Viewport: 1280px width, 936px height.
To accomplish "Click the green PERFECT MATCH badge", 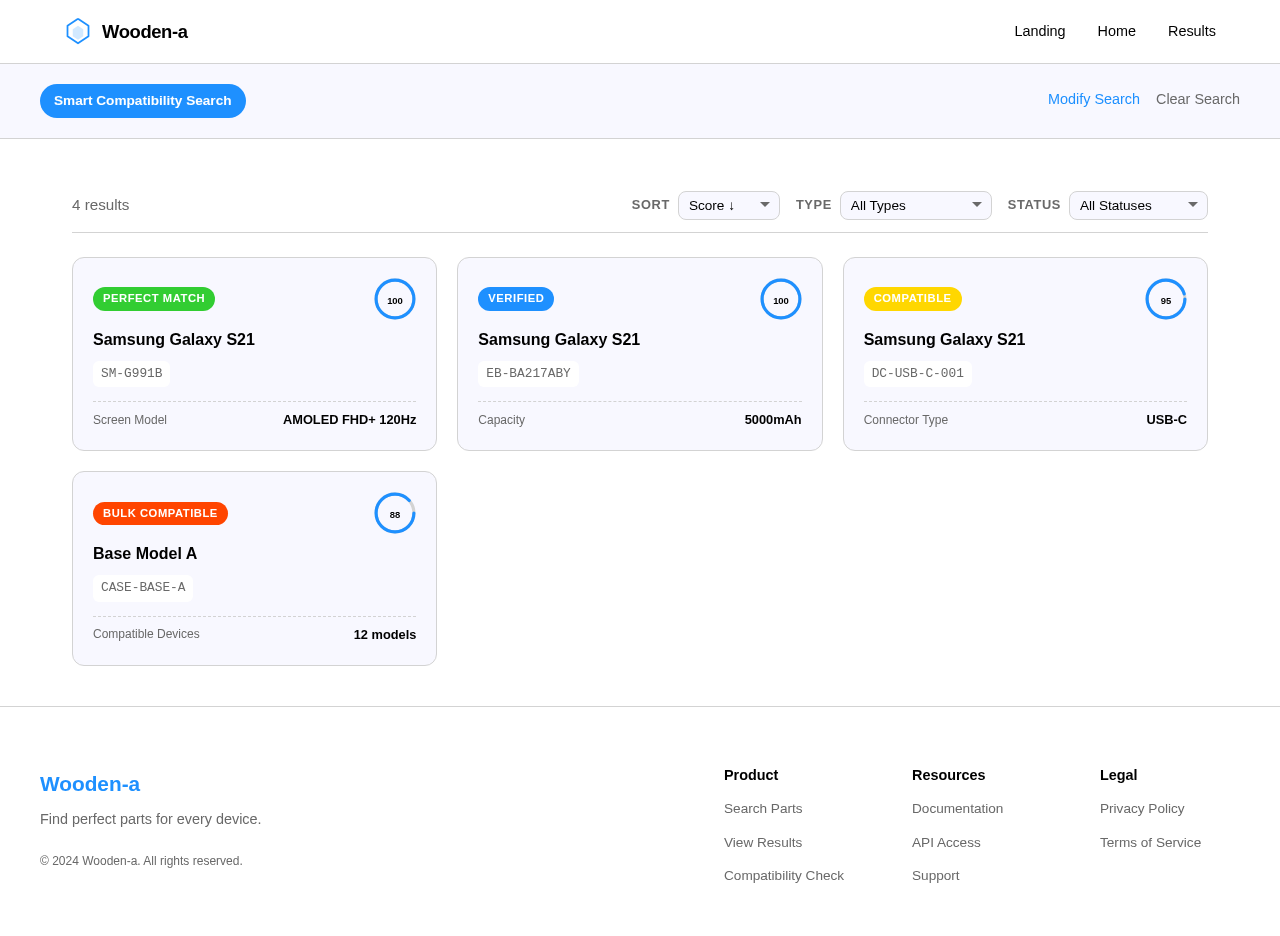I will [154, 299].
